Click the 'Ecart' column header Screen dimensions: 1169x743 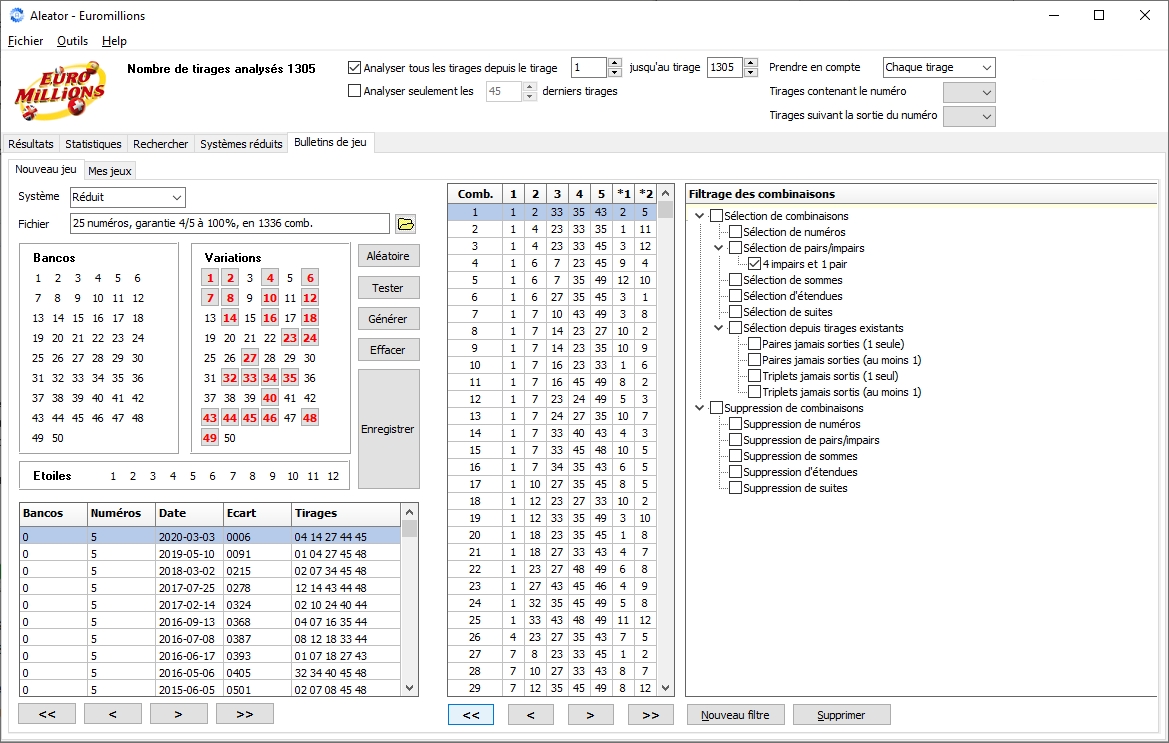(x=257, y=513)
